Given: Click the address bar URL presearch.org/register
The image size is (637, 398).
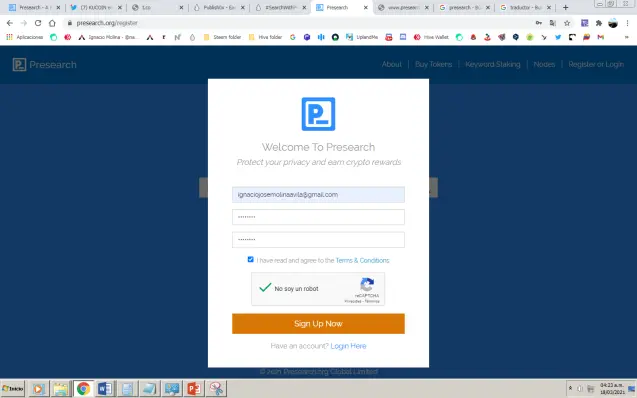Looking at the screenshot, I should tap(107, 23).
